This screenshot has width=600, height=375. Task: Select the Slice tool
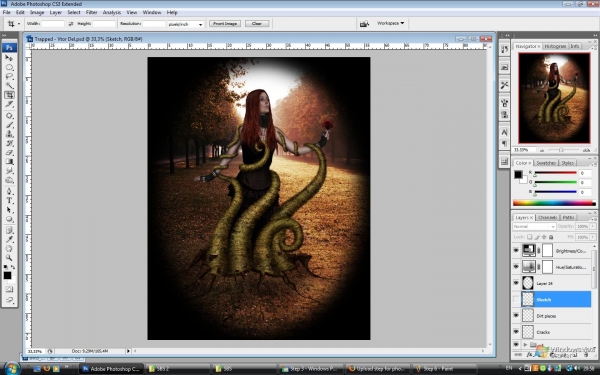pos(9,104)
